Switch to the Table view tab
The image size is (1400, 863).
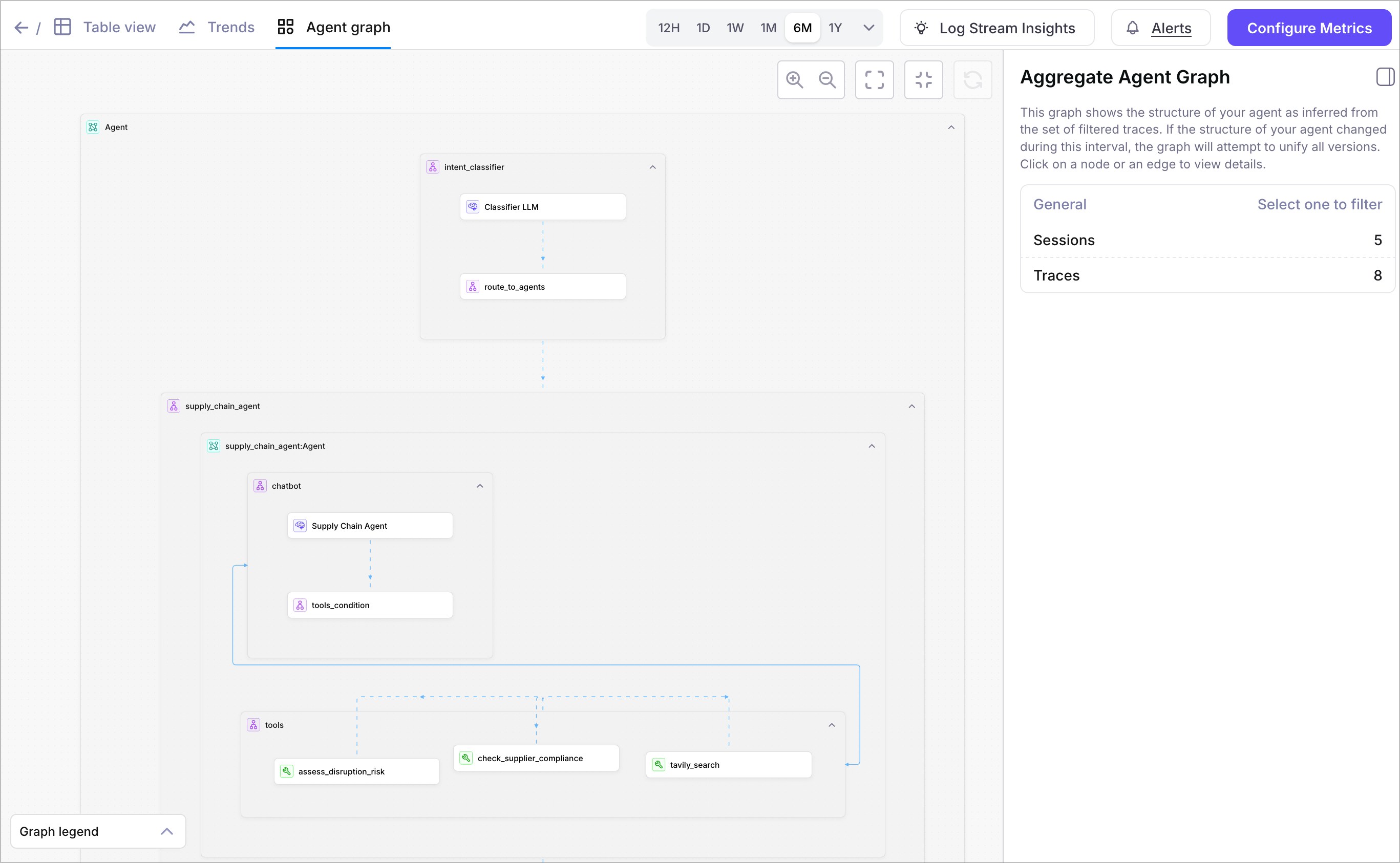(104, 27)
